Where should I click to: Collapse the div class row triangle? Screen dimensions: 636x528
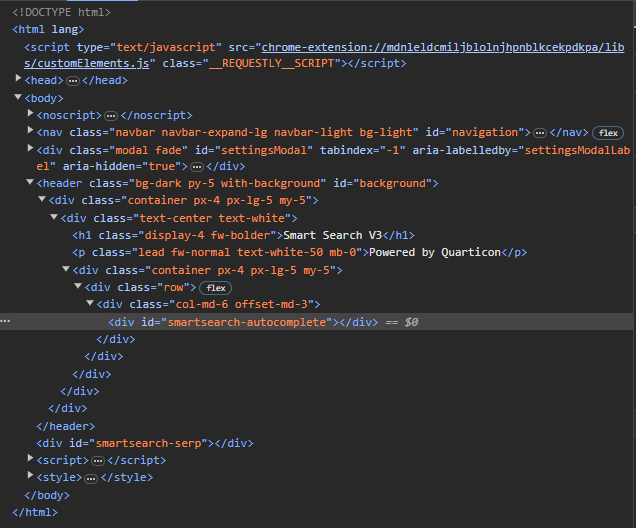[x=78, y=286]
